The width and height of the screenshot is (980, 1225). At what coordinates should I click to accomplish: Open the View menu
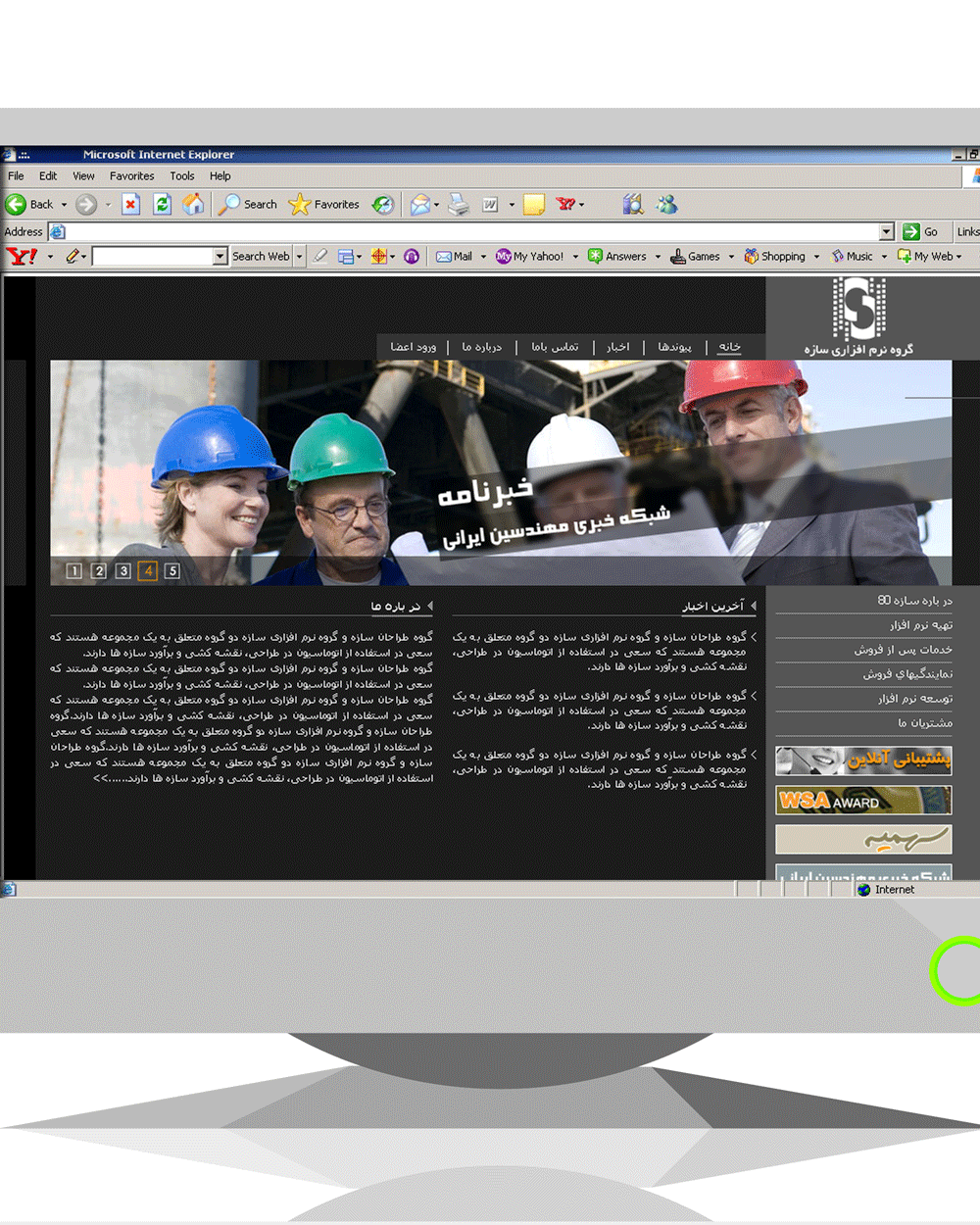click(x=83, y=176)
